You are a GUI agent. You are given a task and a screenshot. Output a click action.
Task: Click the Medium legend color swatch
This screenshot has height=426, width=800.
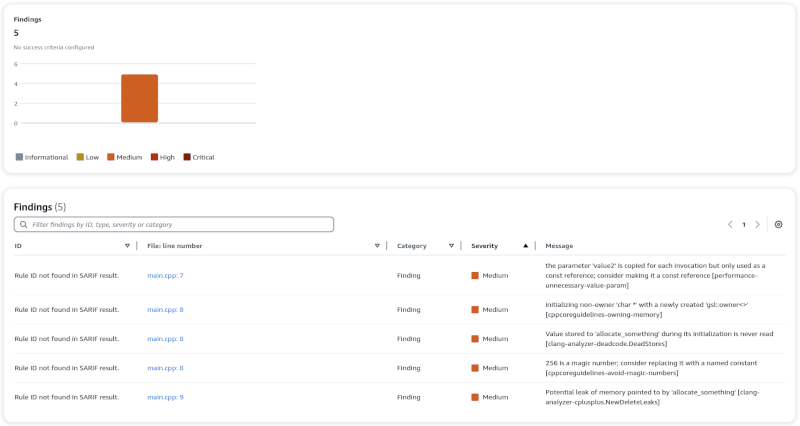(110, 157)
